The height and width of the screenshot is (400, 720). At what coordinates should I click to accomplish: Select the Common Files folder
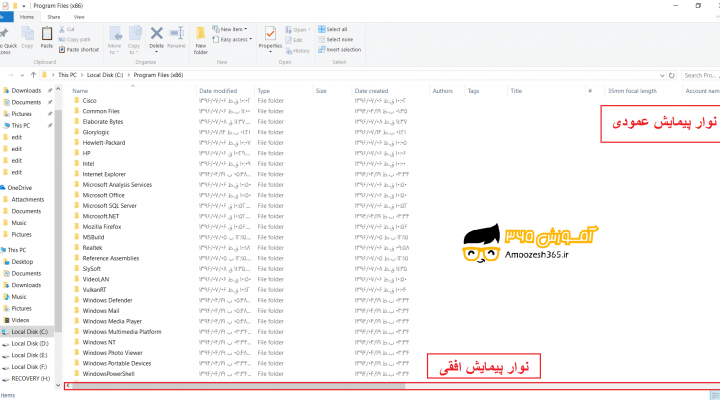click(x=101, y=111)
